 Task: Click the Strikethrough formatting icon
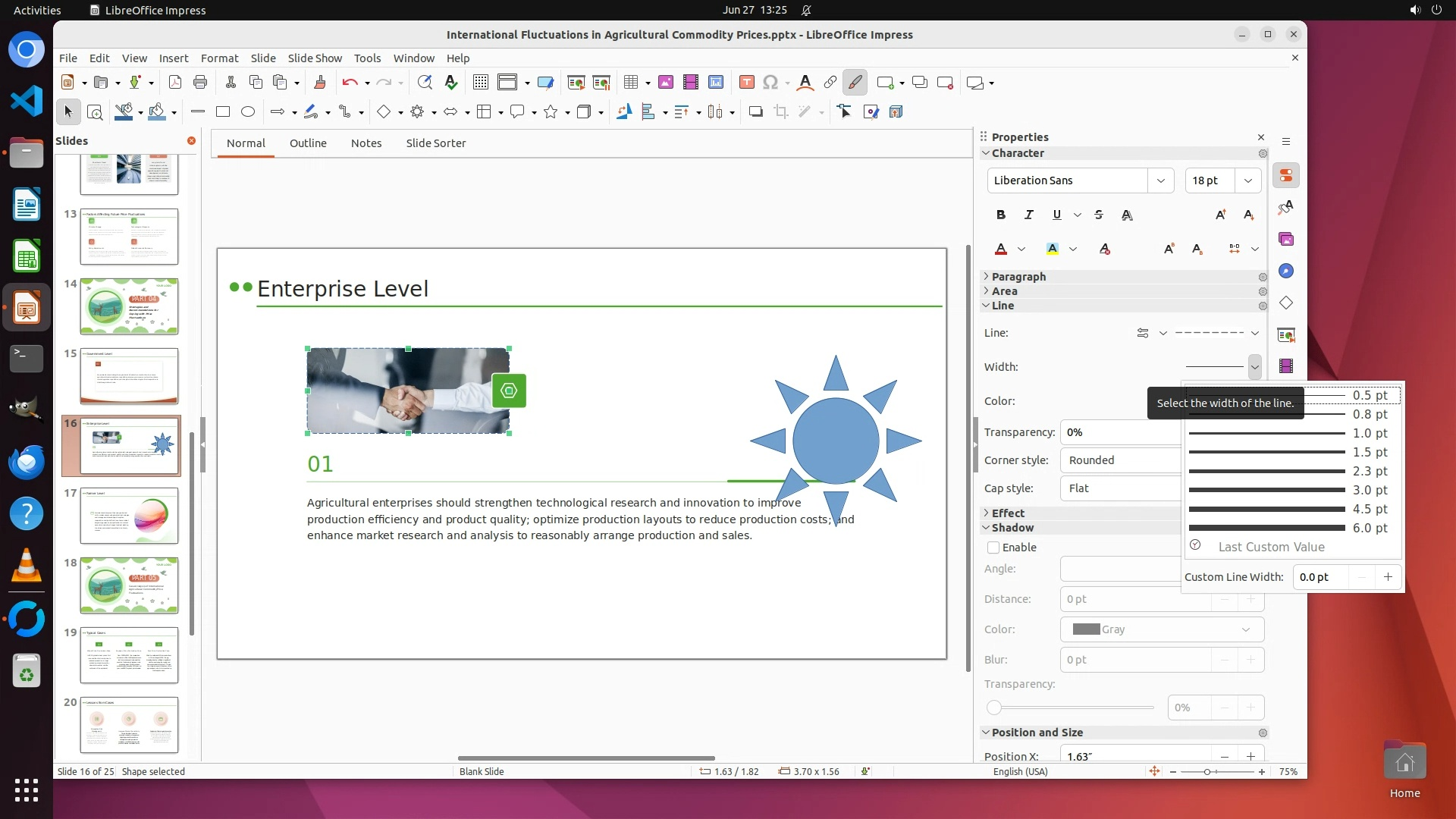point(1099,215)
